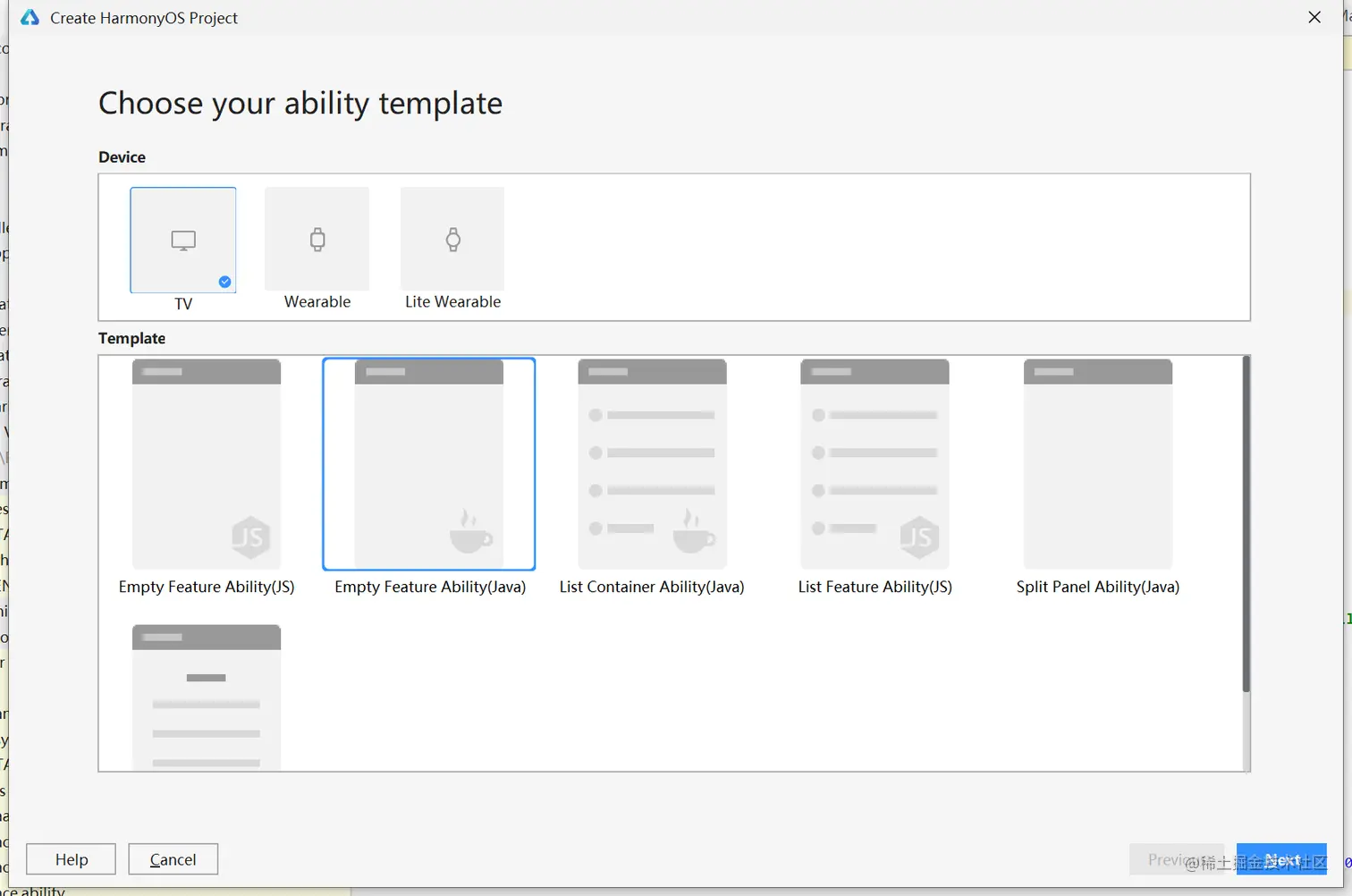Choose the Wearable device icon
The height and width of the screenshot is (896, 1352).
point(317,239)
